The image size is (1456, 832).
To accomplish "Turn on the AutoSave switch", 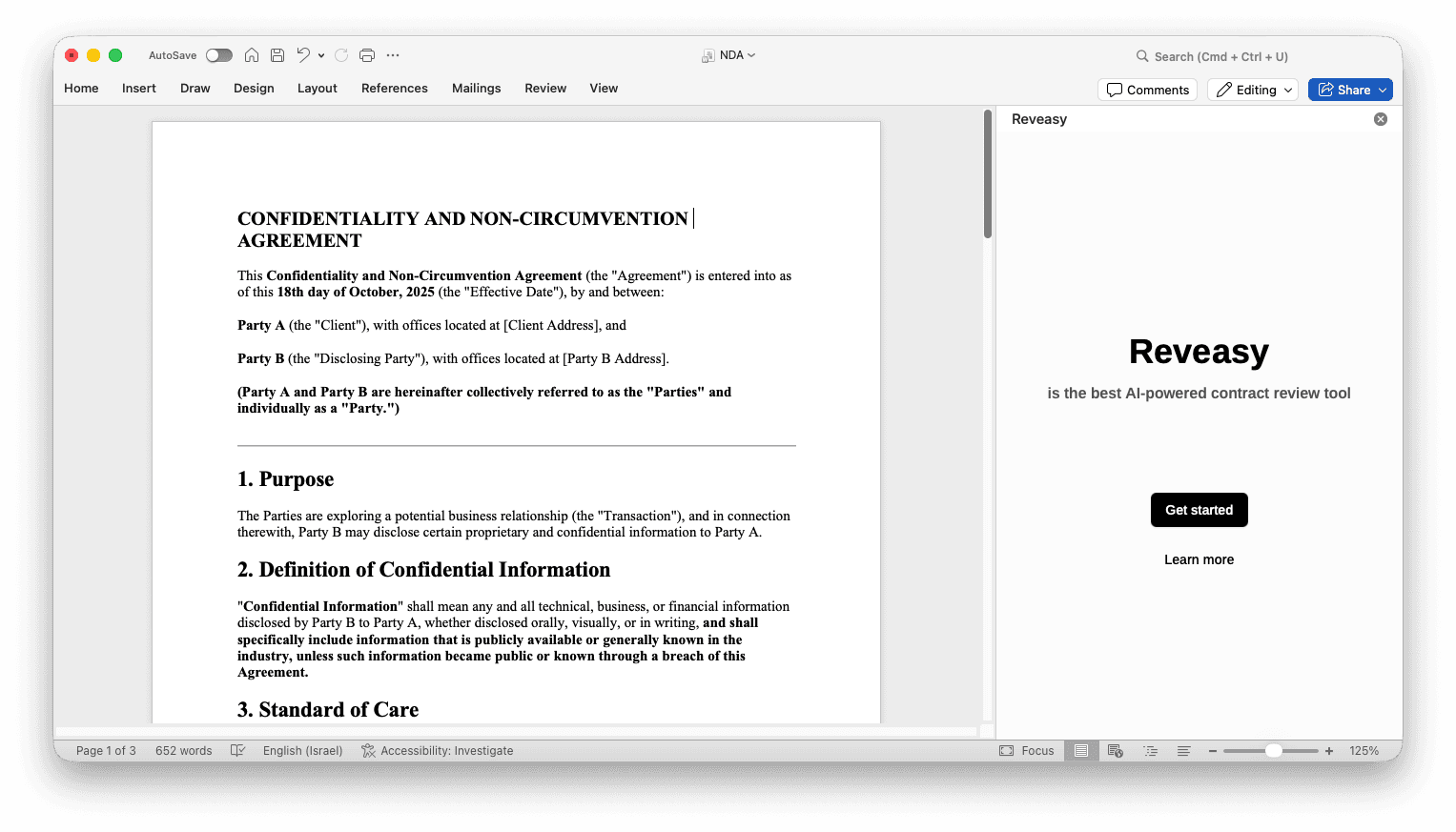I will [x=219, y=55].
